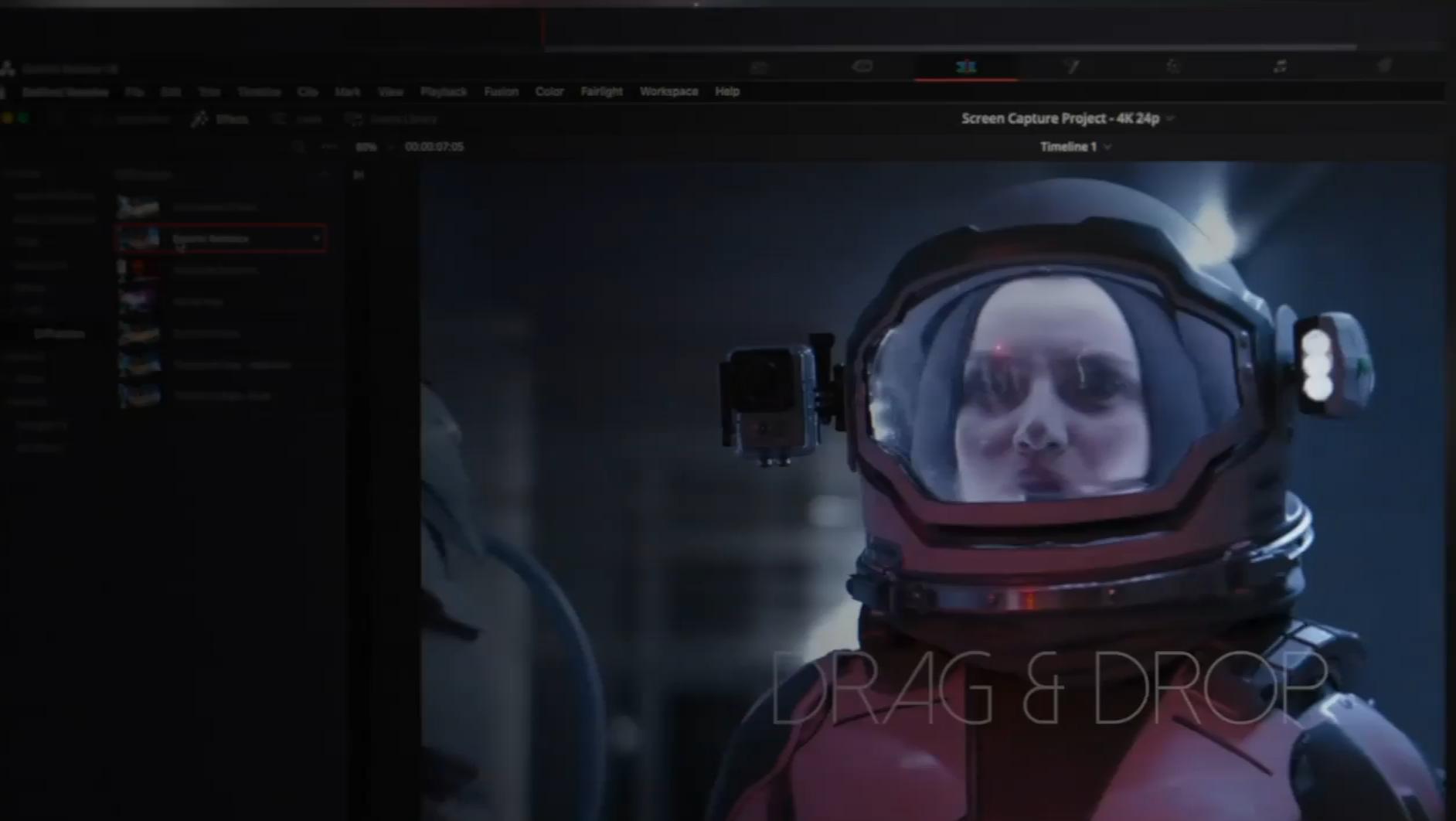Open the Color menu
This screenshot has height=821, width=1456.
[x=549, y=91]
